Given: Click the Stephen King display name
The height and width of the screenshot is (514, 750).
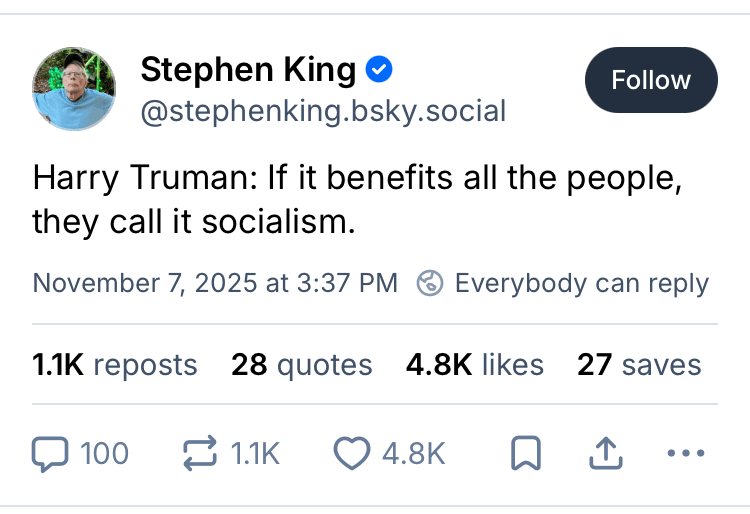Looking at the screenshot, I should [248, 70].
